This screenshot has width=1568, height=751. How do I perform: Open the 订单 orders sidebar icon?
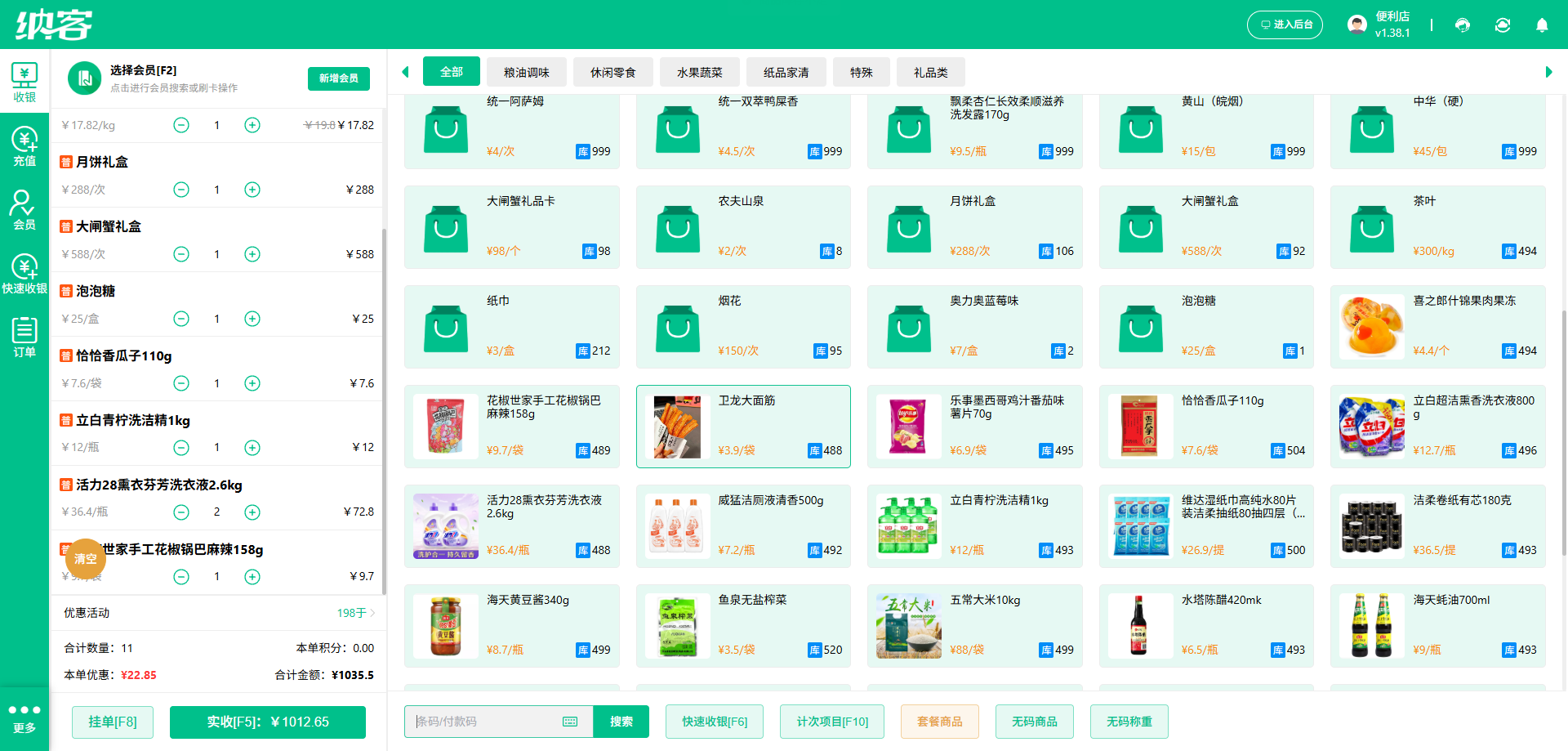click(24, 338)
